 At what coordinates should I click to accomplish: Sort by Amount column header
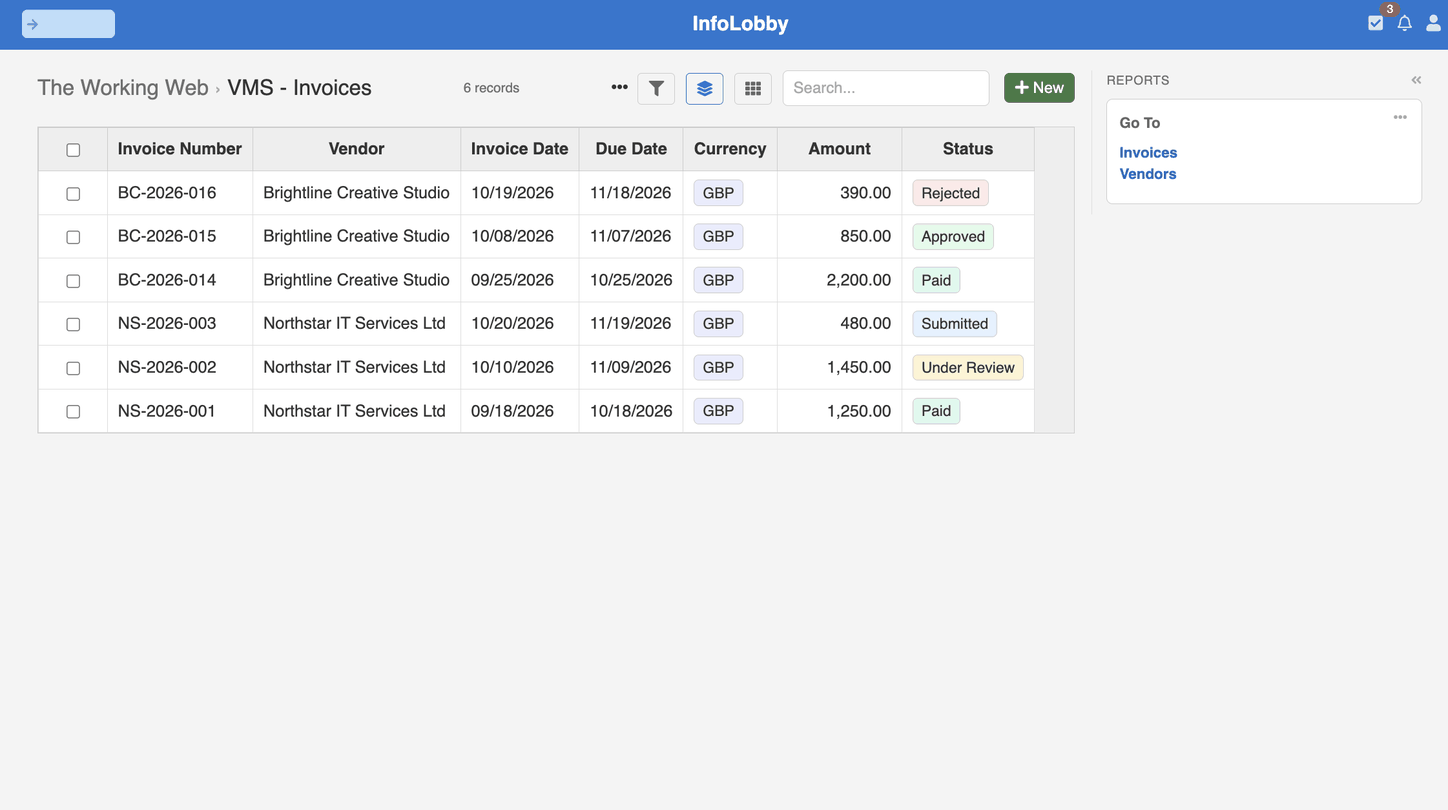pos(840,149)
